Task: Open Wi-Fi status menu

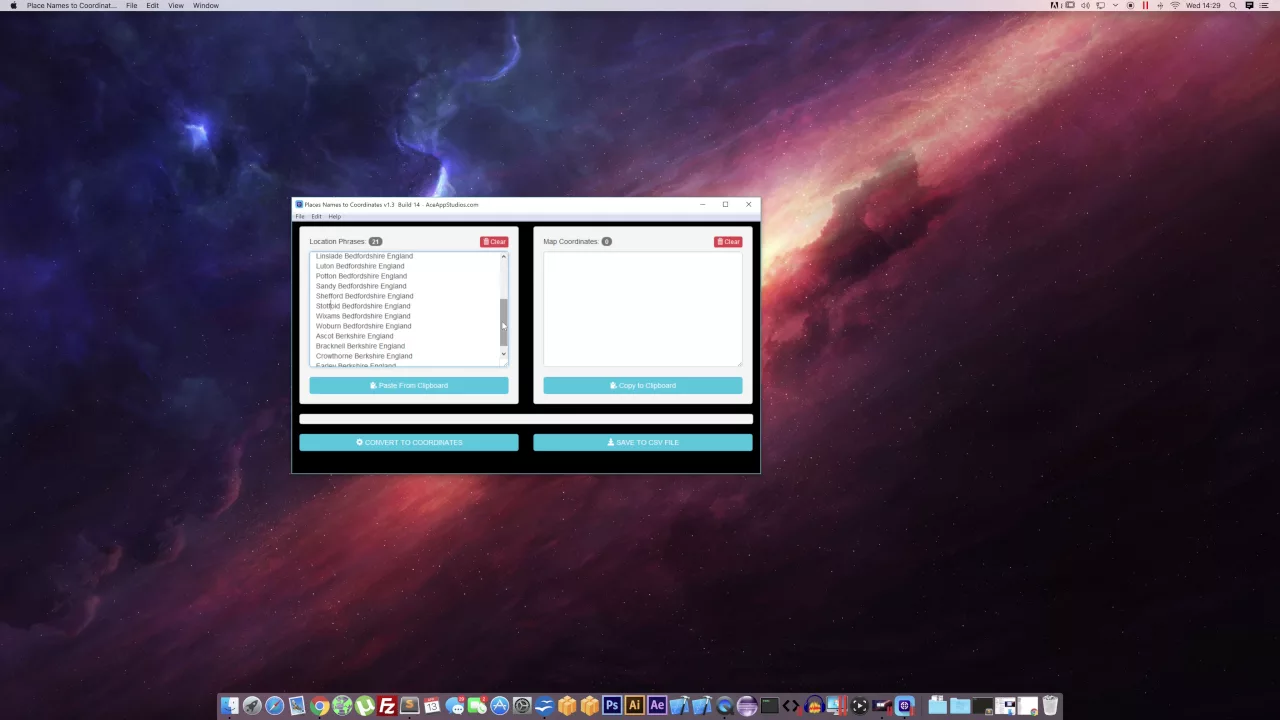Action: [1175, 5]
